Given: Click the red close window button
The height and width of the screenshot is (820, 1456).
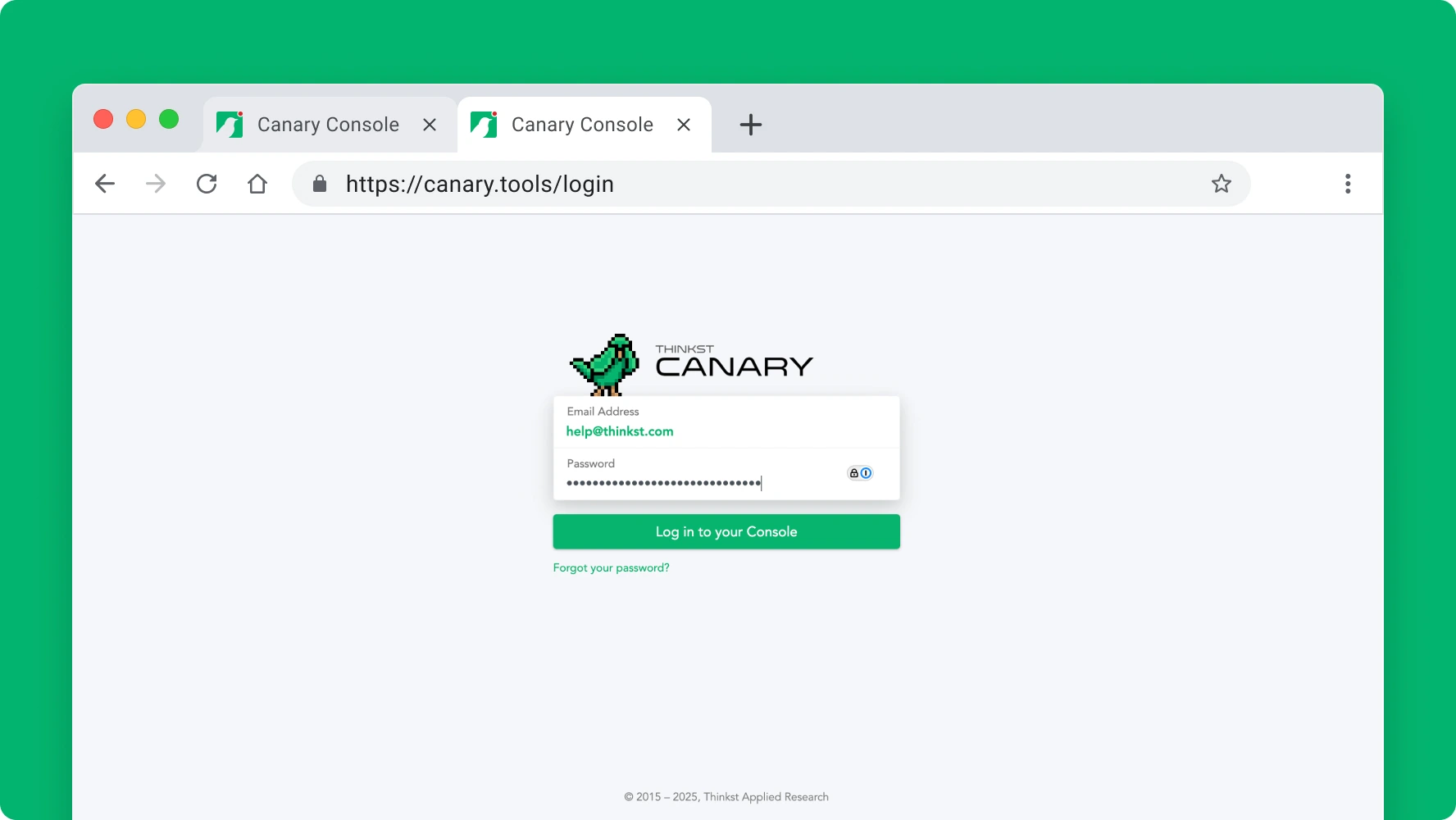Looking at the screenshot, I should pyautogui.click(x=103, y=119).
